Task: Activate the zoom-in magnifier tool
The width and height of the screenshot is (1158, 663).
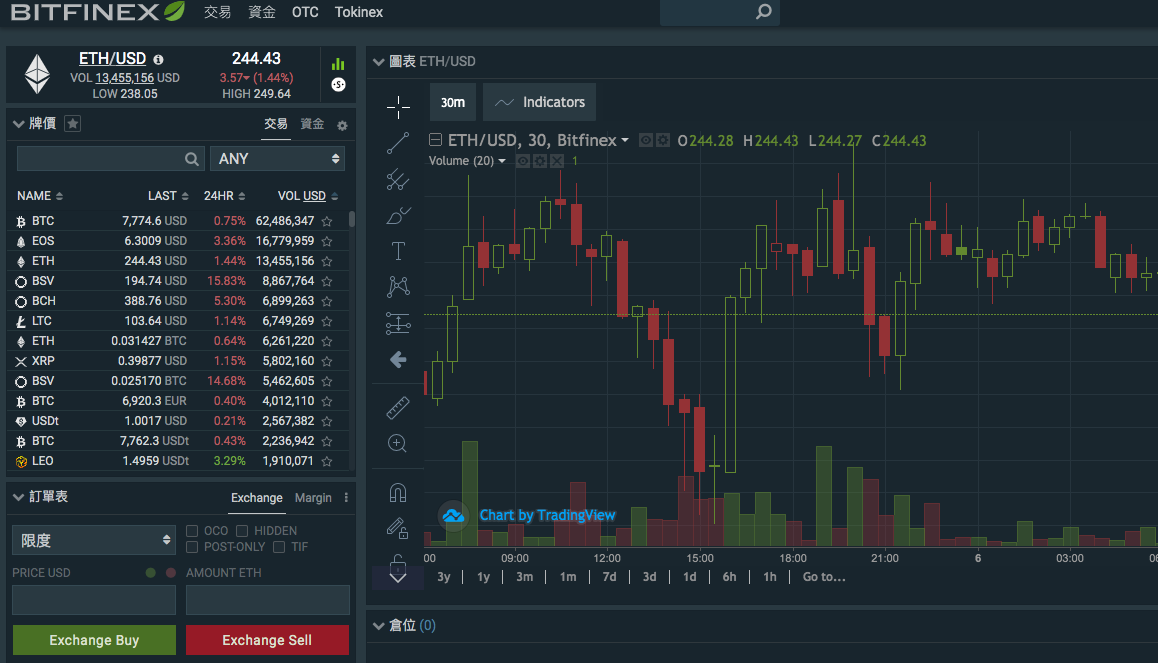Action: [x=397, y=443]
